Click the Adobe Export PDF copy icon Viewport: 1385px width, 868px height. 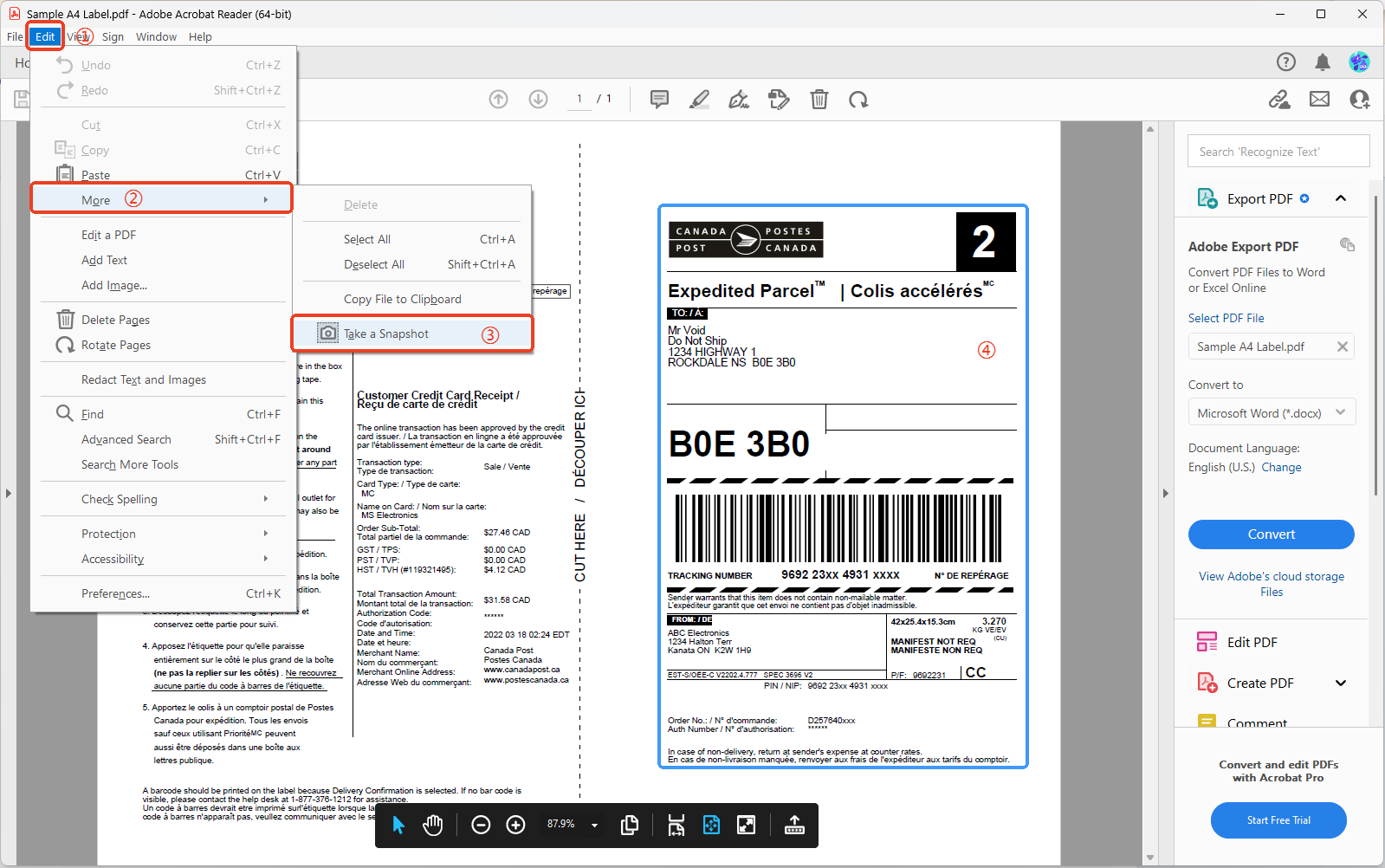point(1347,244)
